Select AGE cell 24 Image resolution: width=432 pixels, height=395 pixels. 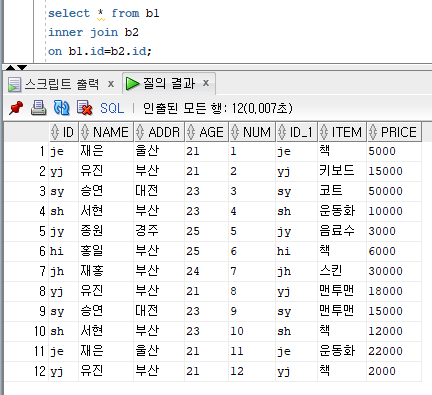pyautogui.click(x=207, y=271)
